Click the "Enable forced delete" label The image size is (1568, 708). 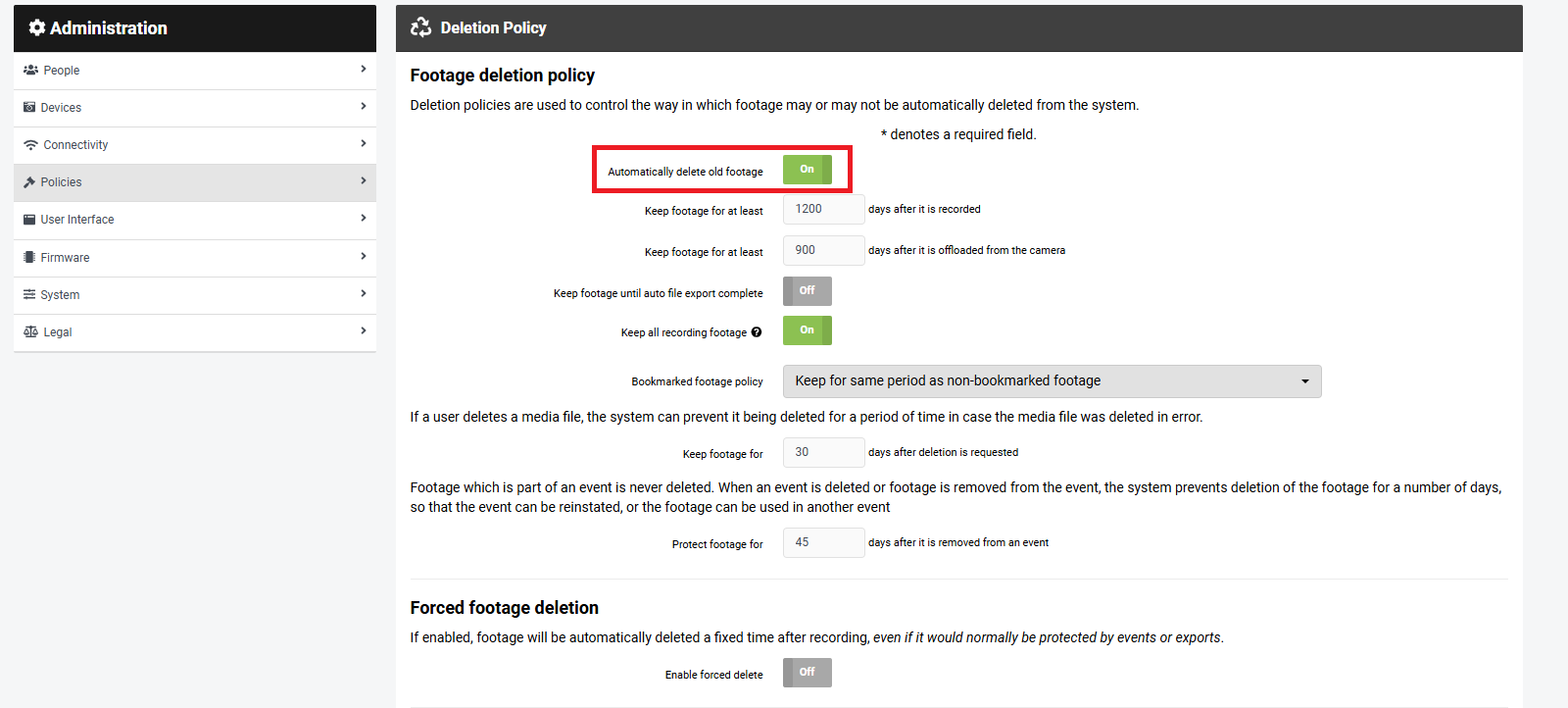pos(714,675)
